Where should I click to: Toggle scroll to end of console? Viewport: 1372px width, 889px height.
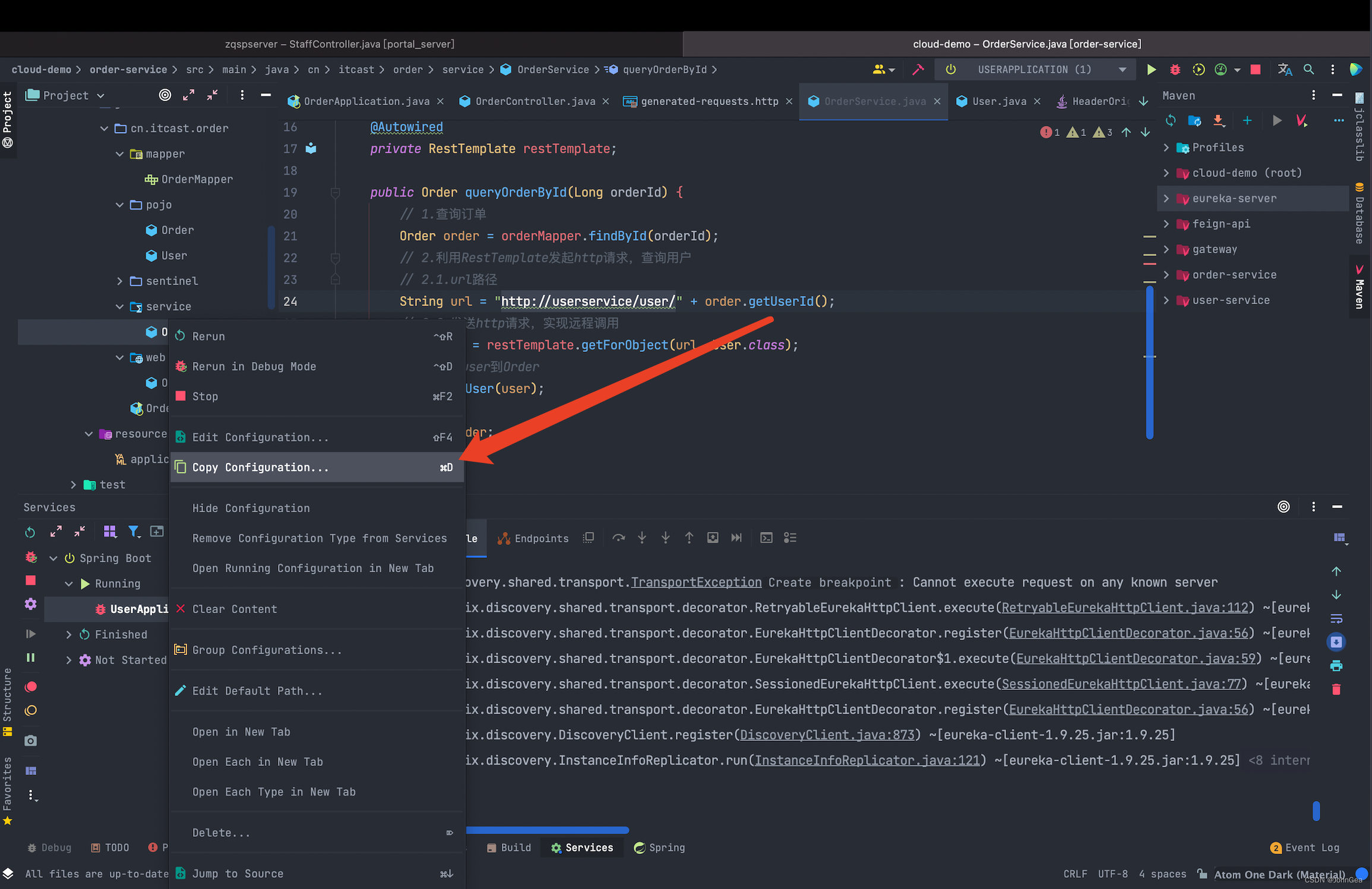point(1336,642)
